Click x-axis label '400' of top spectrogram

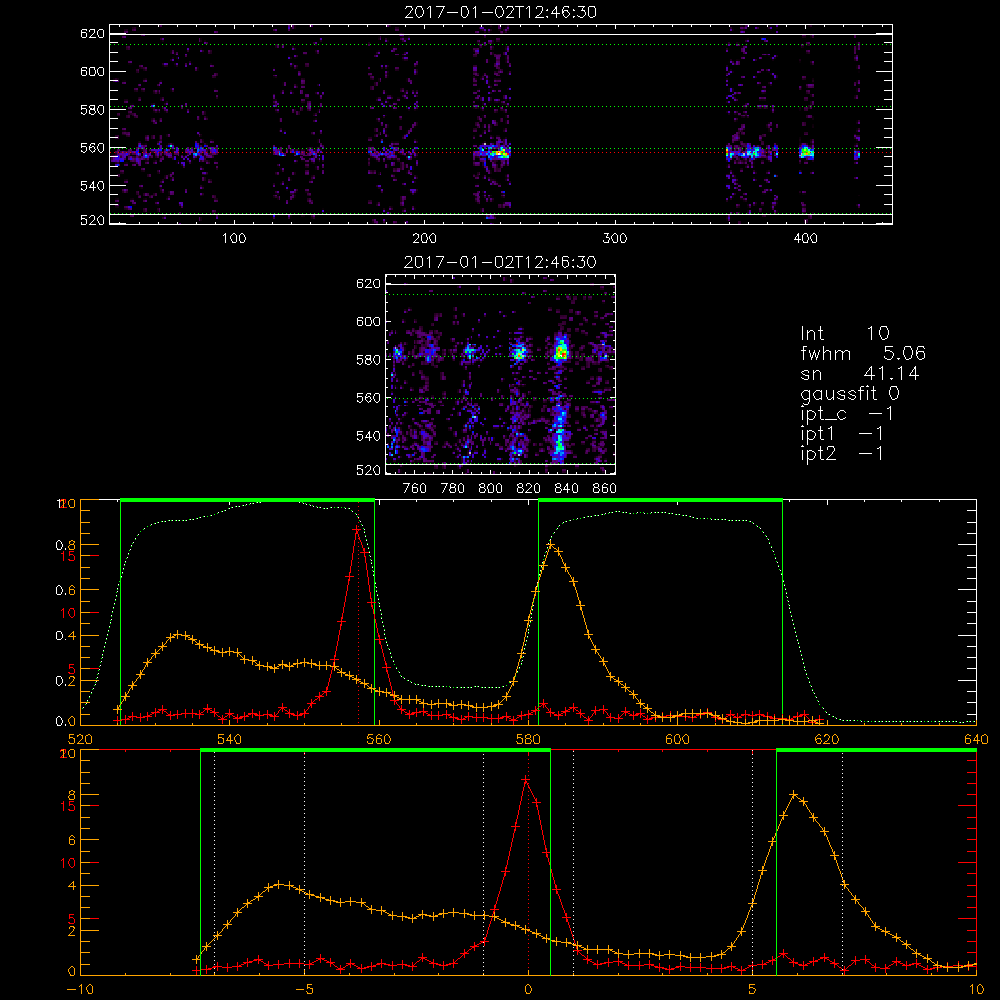pos(805,239)
